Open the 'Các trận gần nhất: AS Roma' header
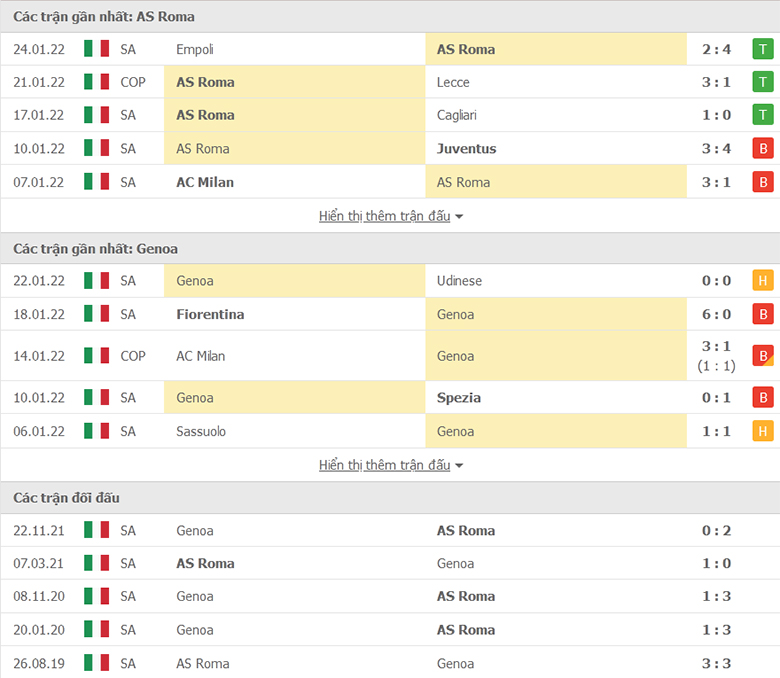 [x=390, y=16]
